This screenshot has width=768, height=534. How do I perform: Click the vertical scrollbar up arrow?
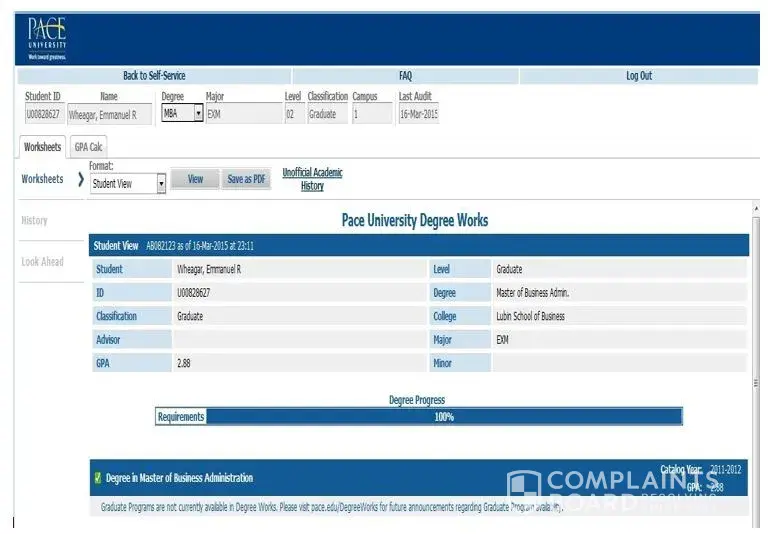(x=755, y=206)
